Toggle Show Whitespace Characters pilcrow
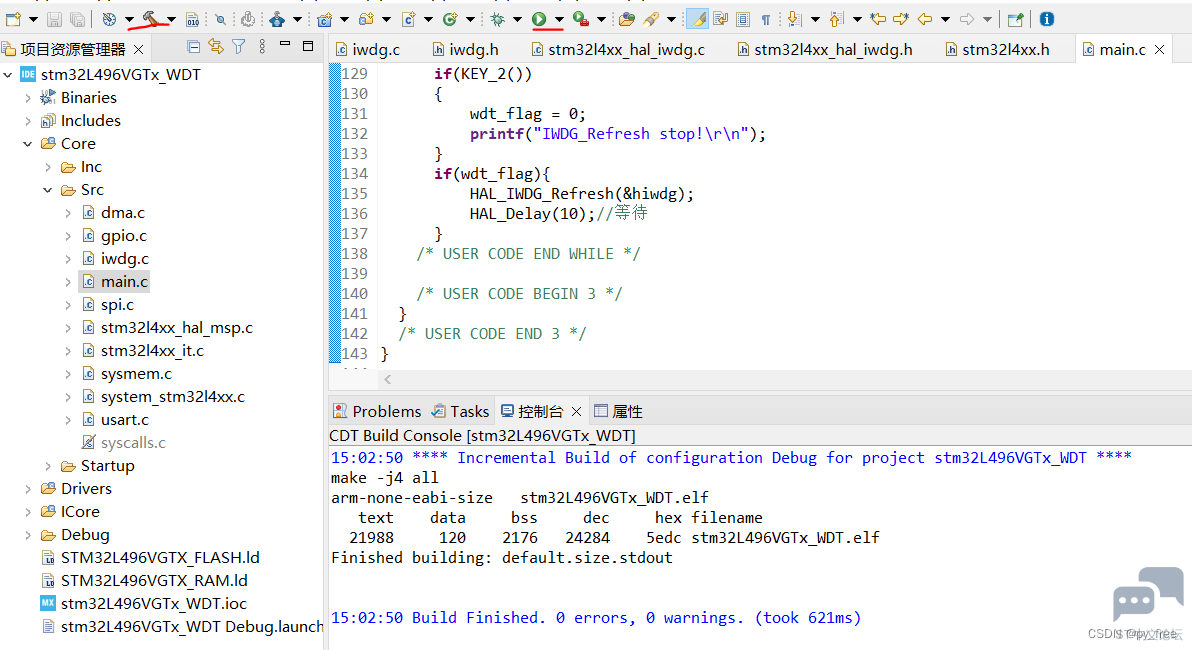The image size is (1192, 650). tap(766, 19)
